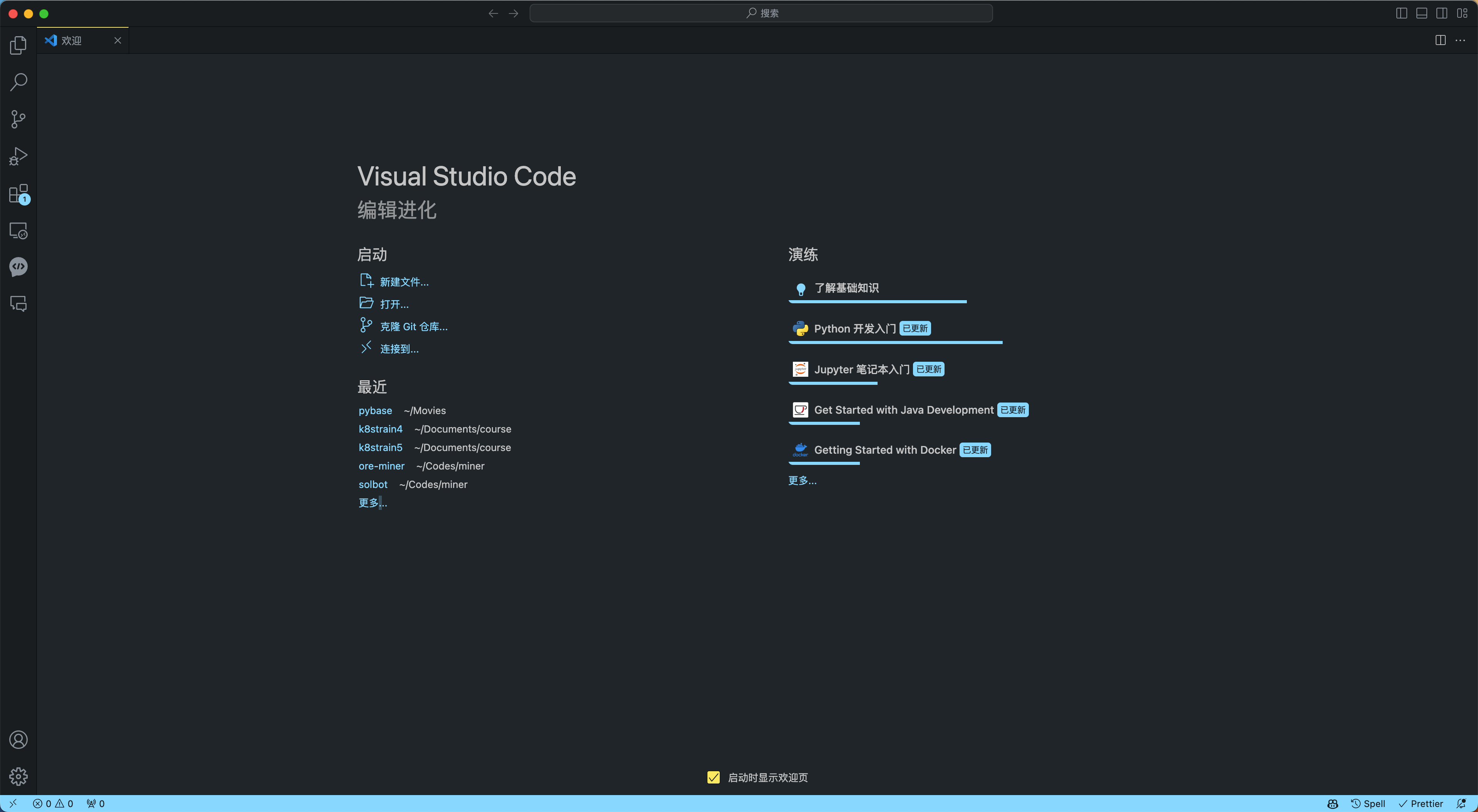Click 打开... link
Image resolution: width=1478 pixels, height=812 pixels.
394,304
